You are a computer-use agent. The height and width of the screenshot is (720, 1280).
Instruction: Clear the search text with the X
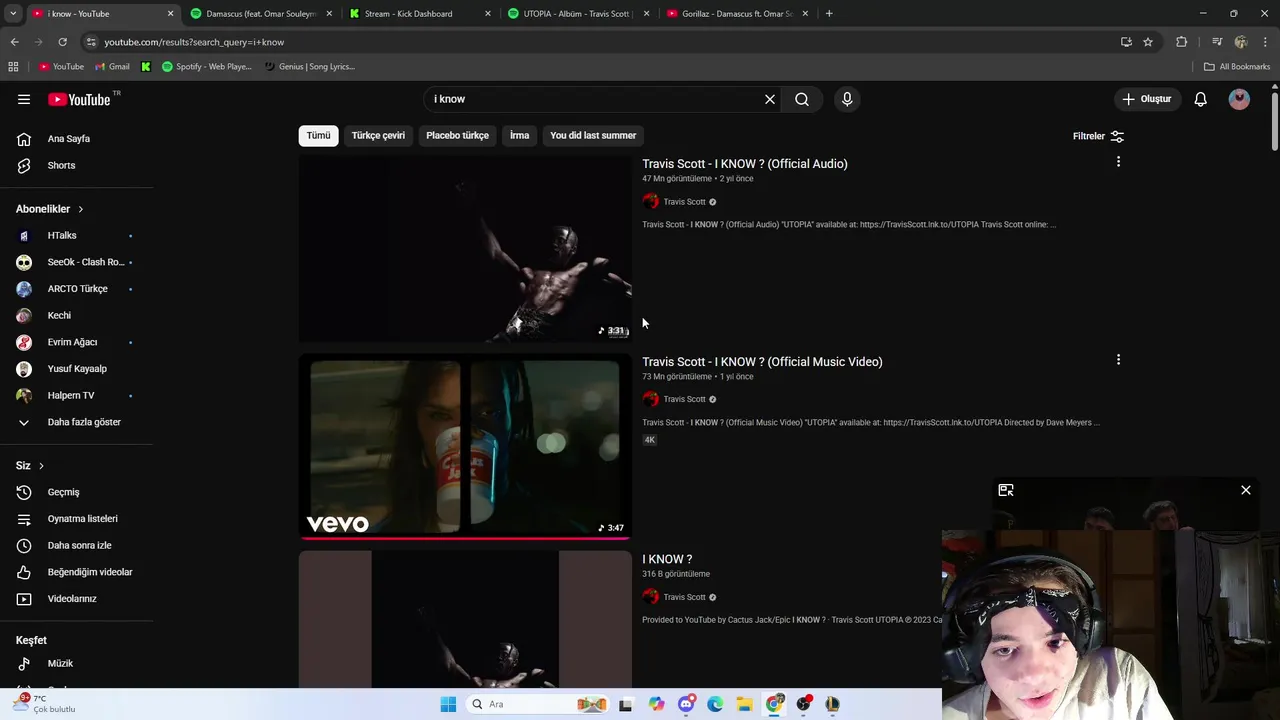point(770,99)
